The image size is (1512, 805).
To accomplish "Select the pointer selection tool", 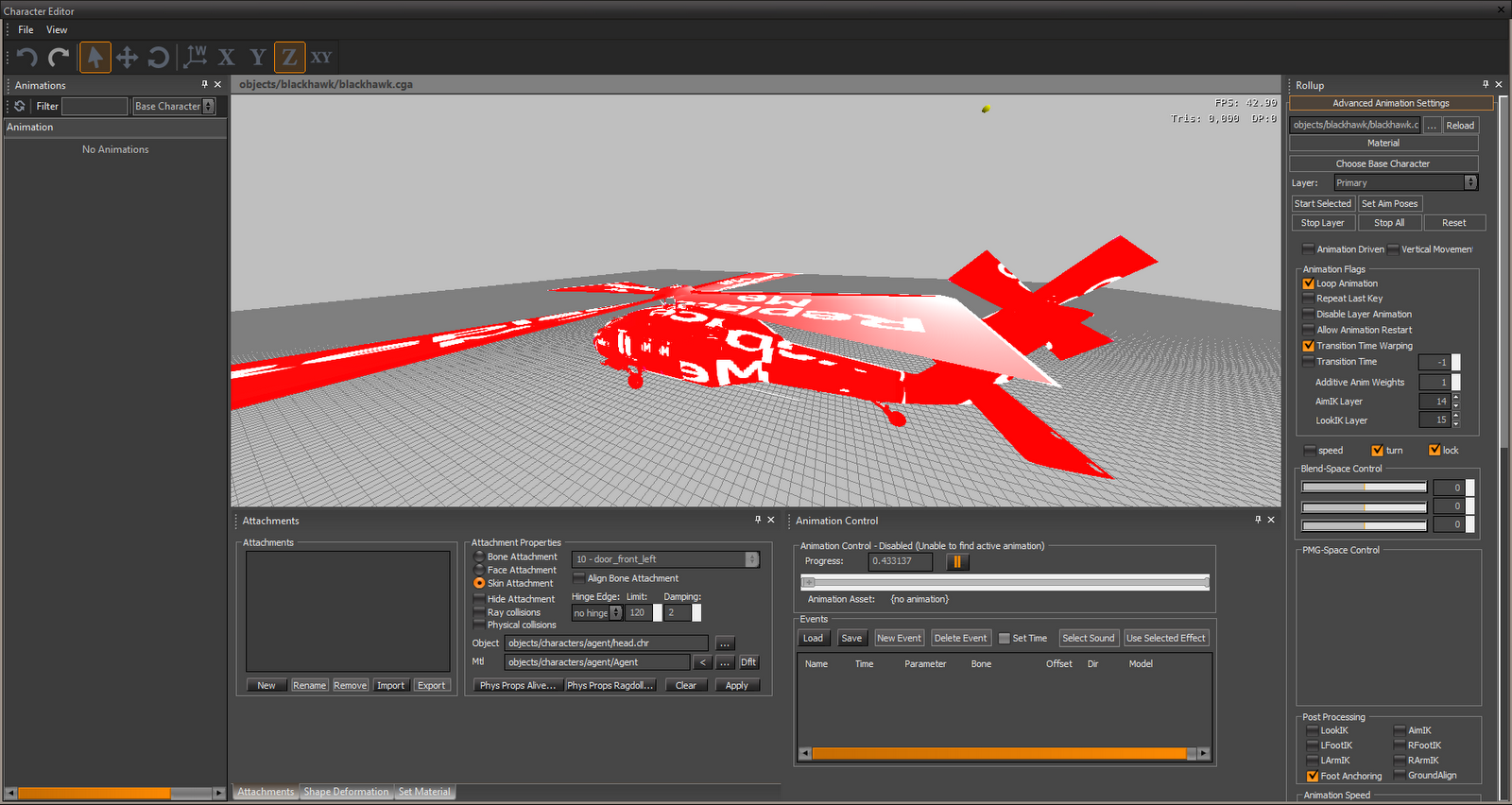I will [94, 58].
